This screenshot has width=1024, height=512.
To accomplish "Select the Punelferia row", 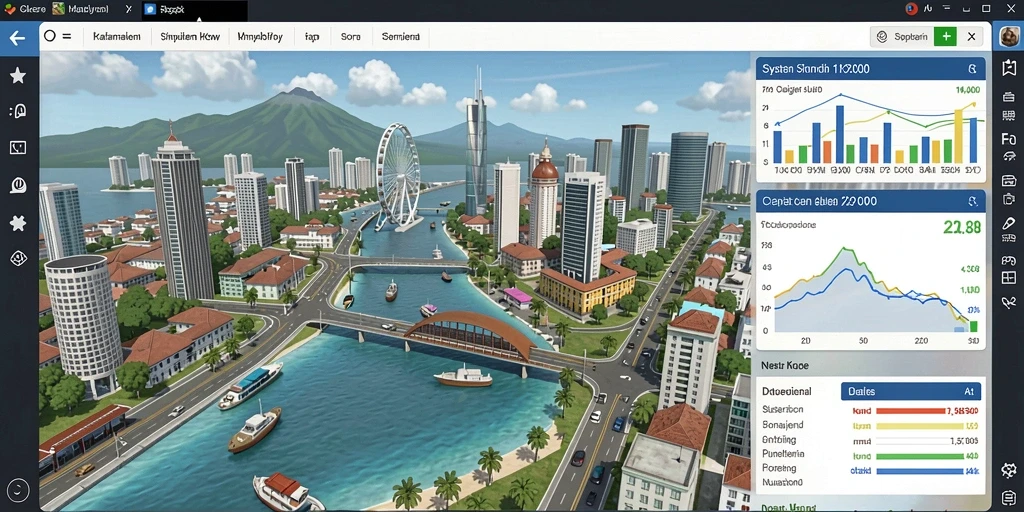I will 871,455.
